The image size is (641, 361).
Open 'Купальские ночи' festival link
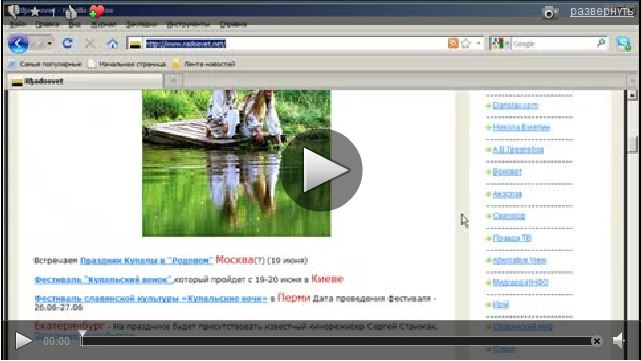151,298
